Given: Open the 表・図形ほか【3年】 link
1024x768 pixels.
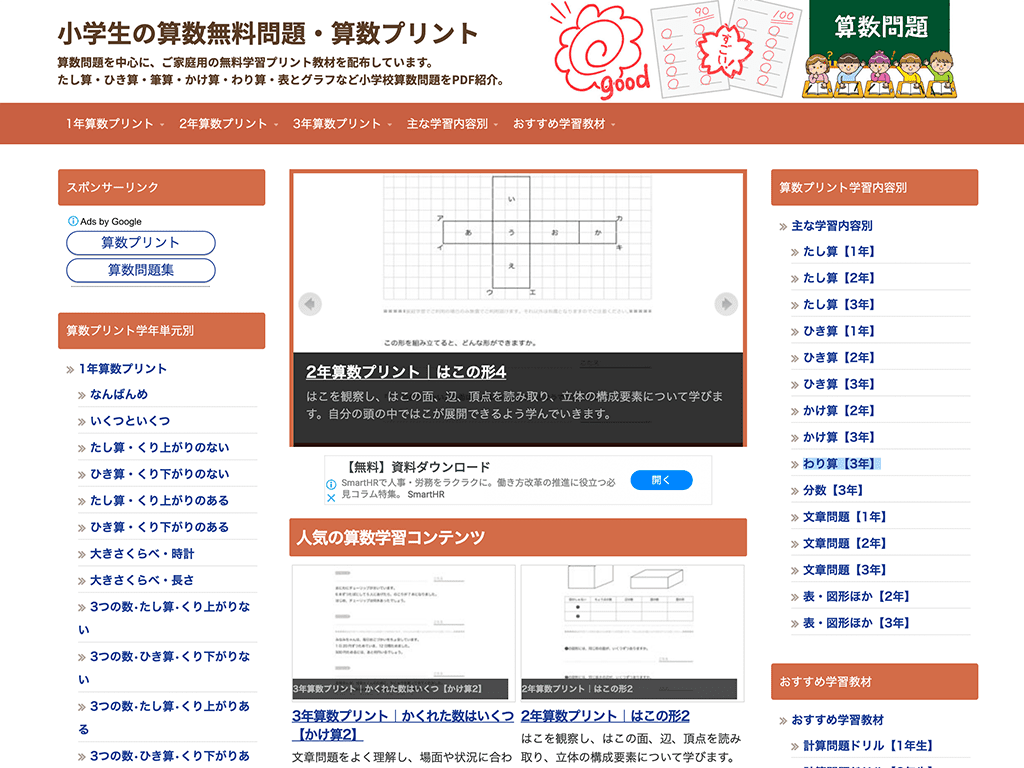Looking at the screenshot, I should coord(856,623).
